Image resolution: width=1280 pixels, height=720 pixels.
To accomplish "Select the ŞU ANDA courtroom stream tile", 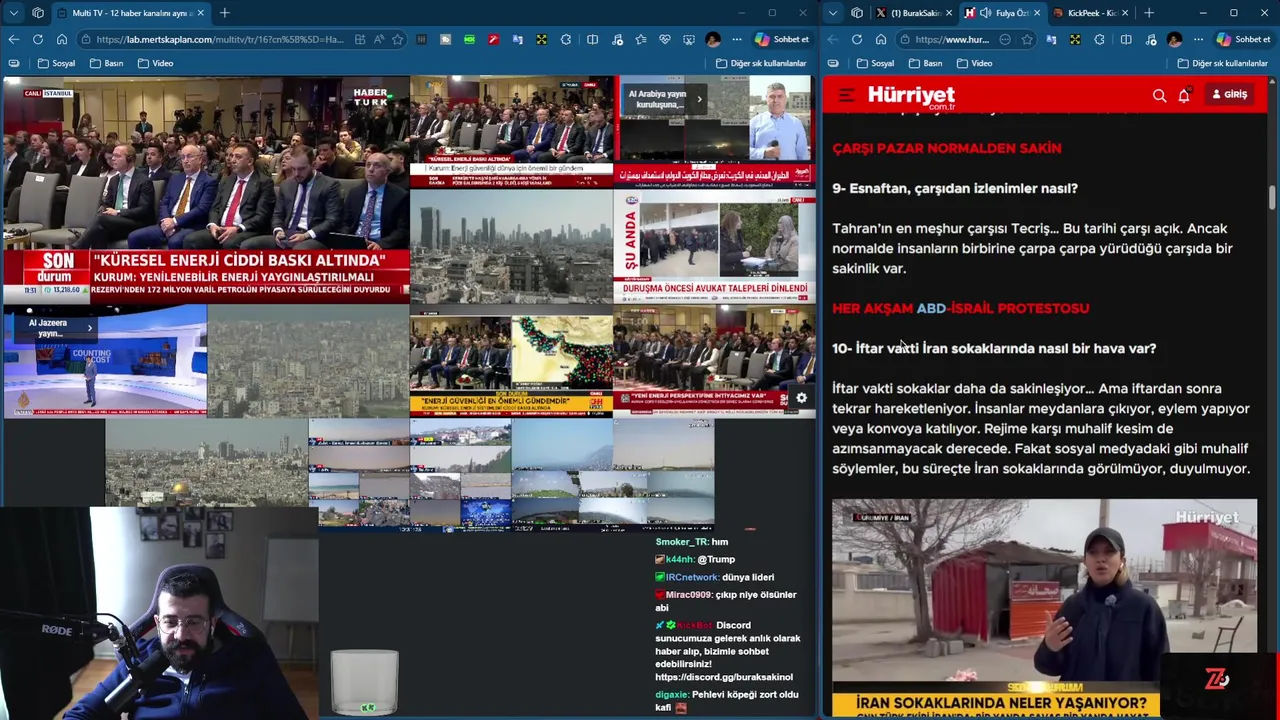I will click(715, 246).
